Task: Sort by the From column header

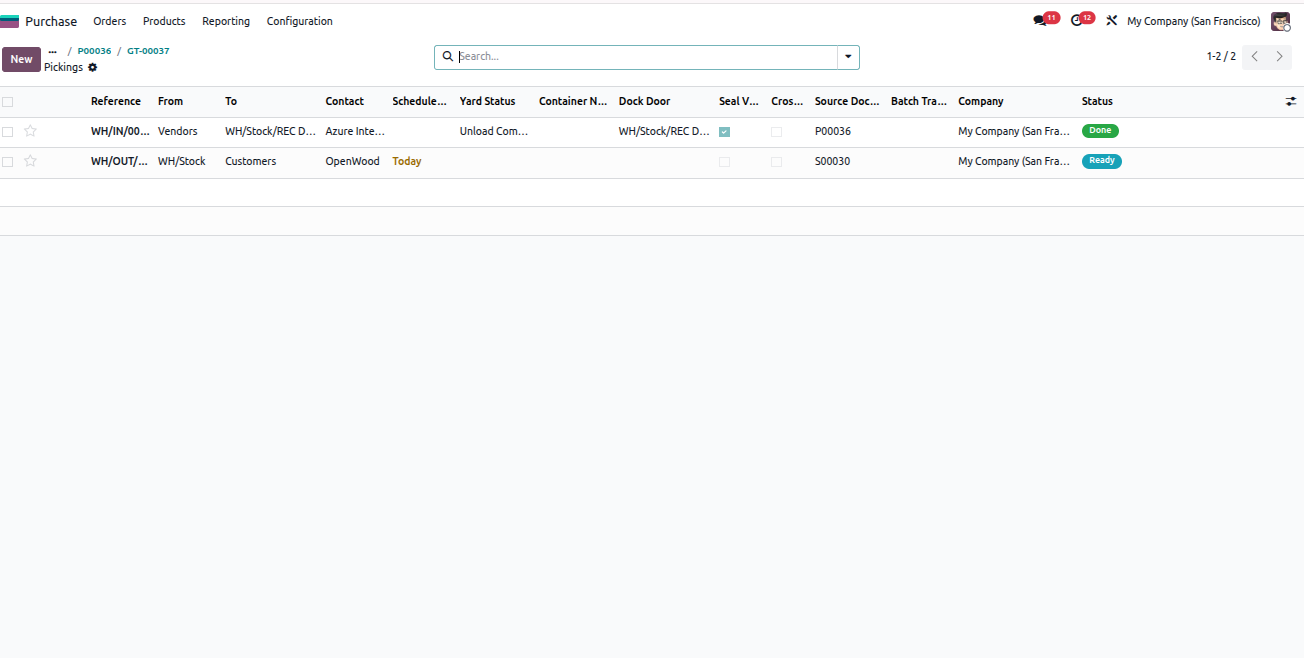Action: (171, 101)
